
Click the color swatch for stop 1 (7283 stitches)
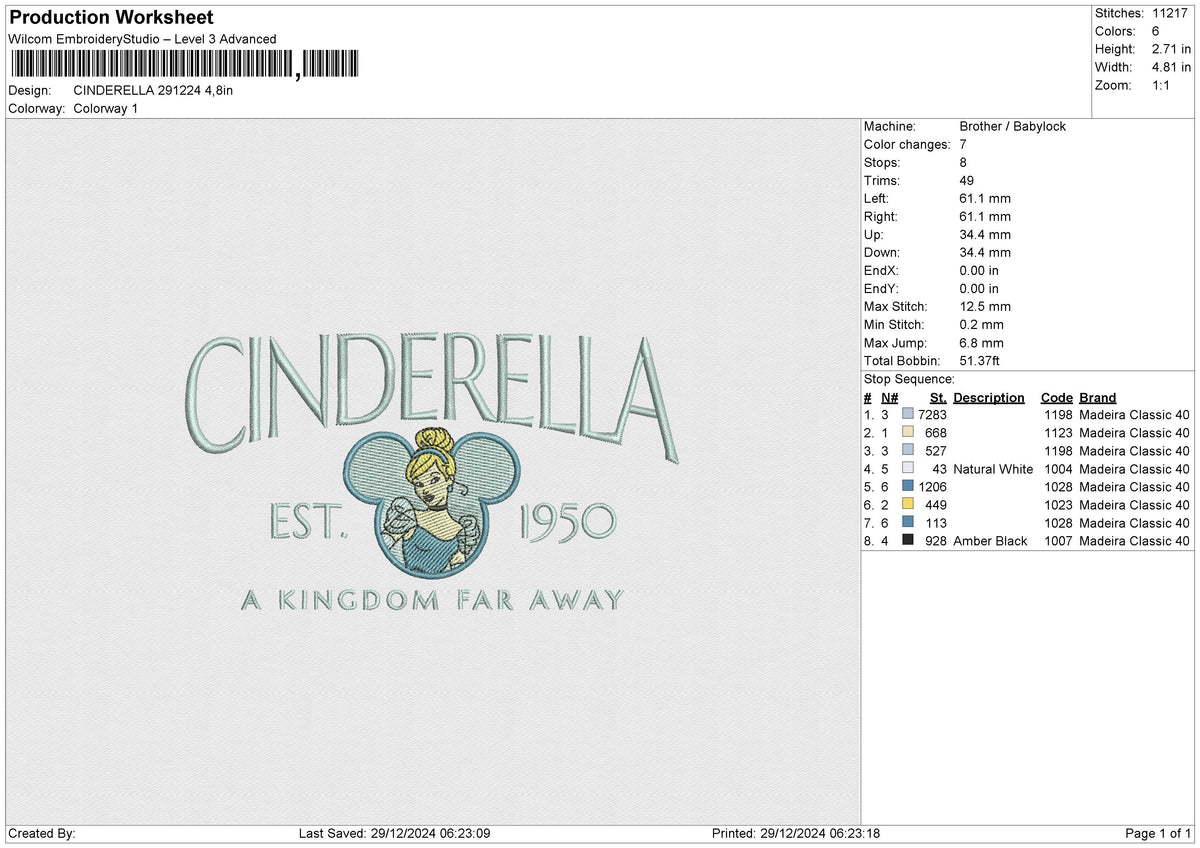908,415
